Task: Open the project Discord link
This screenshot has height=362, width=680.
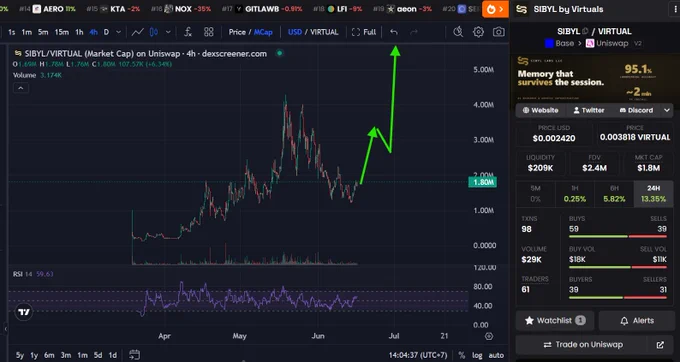Action: click(x=636, y=110)
